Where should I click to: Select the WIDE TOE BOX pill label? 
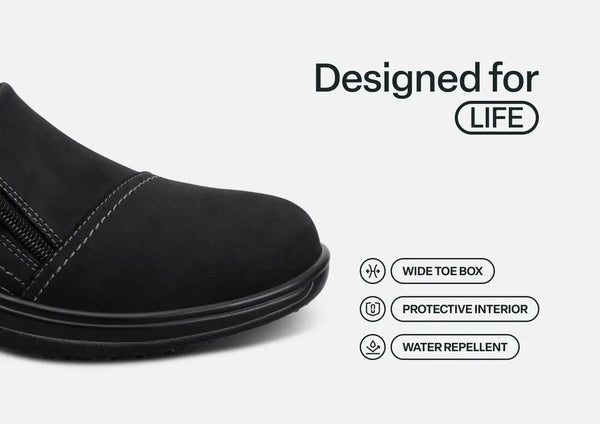[443, 271]
